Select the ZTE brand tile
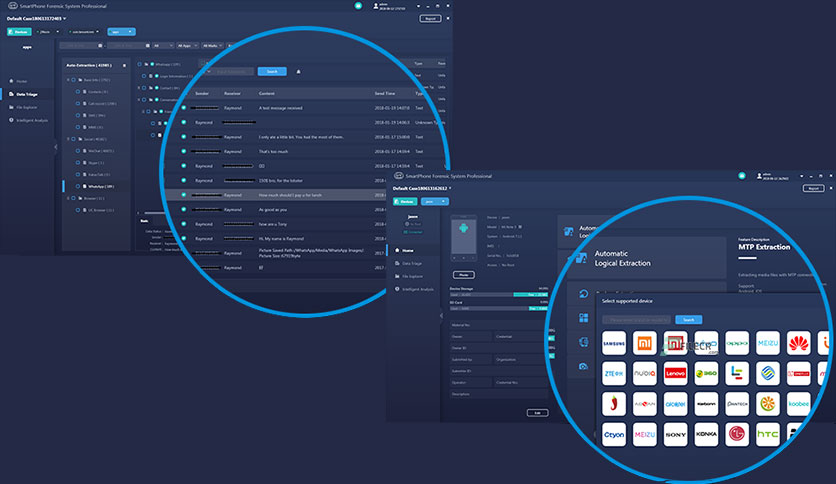This screenshot has width=836, height=484. pos(614,374)
